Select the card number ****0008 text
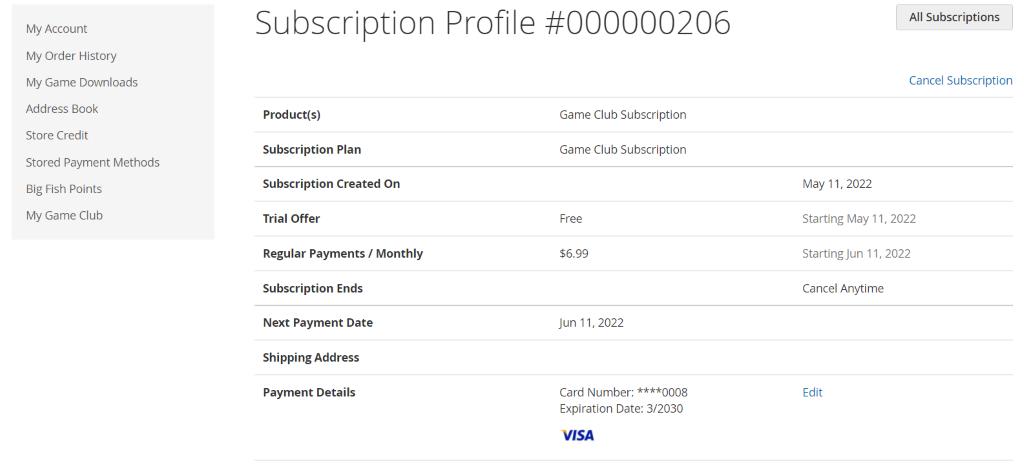The image size is (1024, 476). coord(623,393)
